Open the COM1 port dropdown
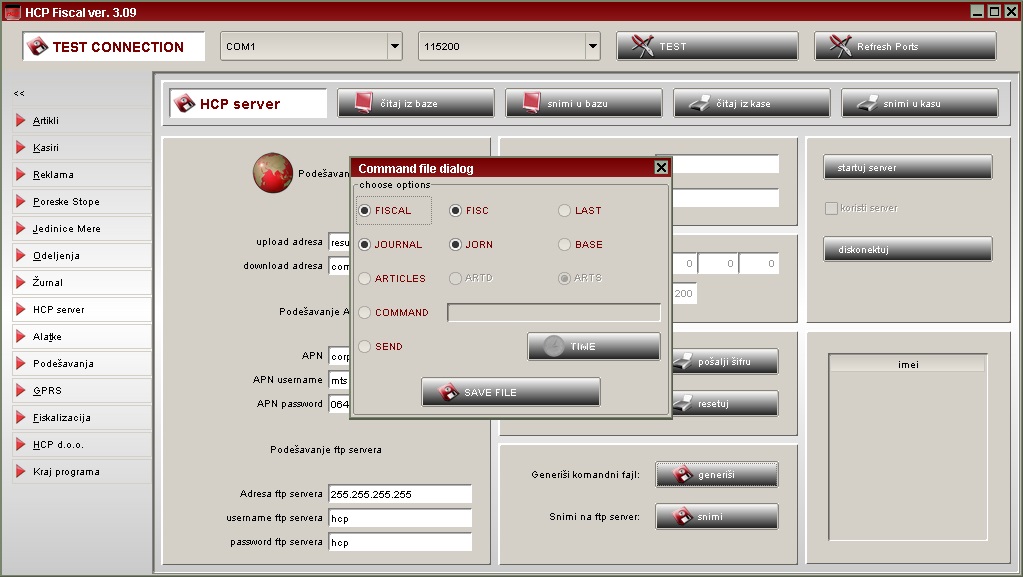The height and width of the screenshot is (577, 1023). (x=394, y=46)
